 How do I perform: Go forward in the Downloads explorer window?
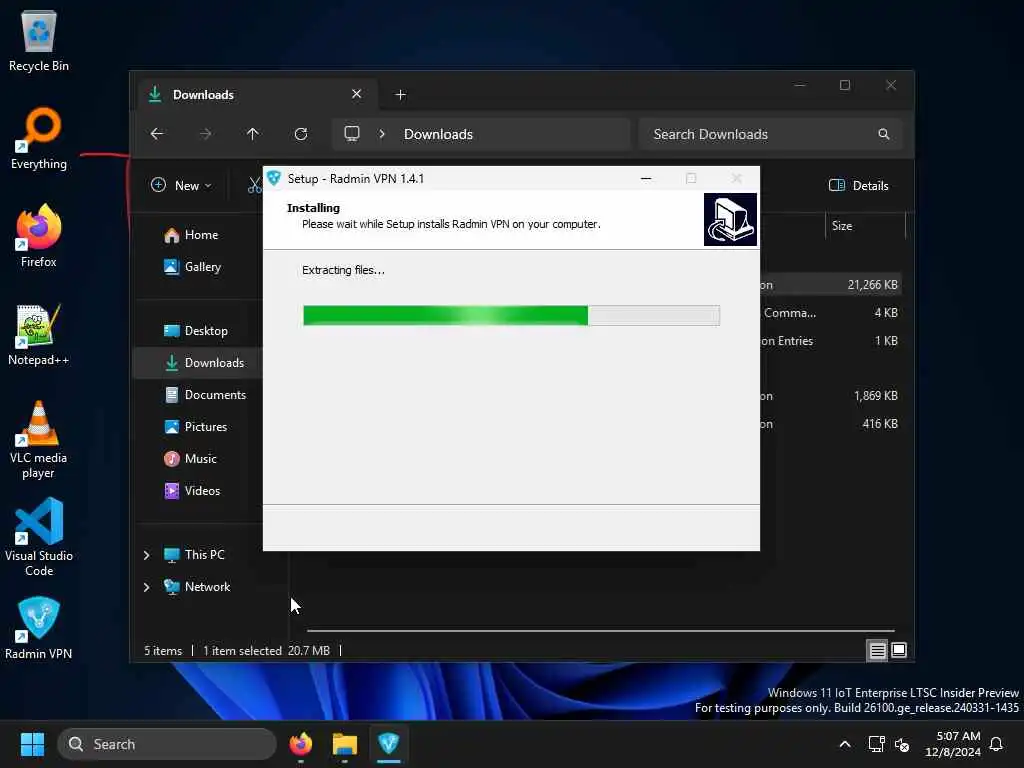(x=205, y=134)
